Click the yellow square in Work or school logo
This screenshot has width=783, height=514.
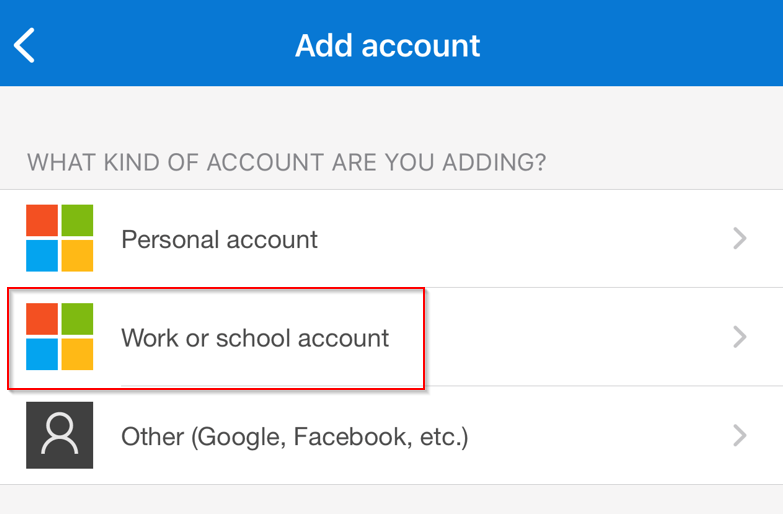click(x=77, y=354)
